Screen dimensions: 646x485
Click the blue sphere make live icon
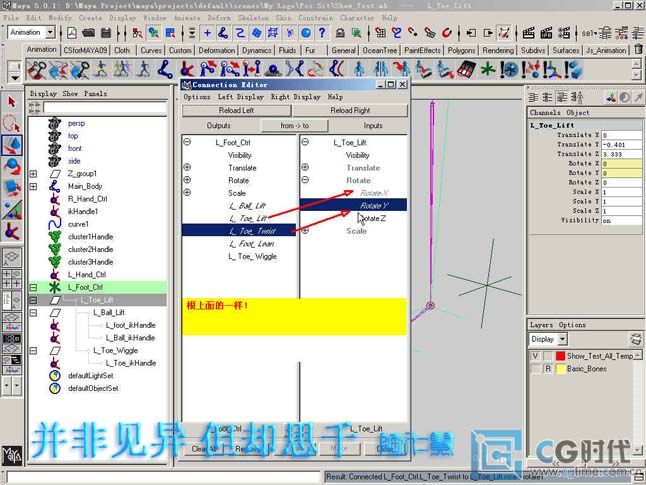click(306, 33)
